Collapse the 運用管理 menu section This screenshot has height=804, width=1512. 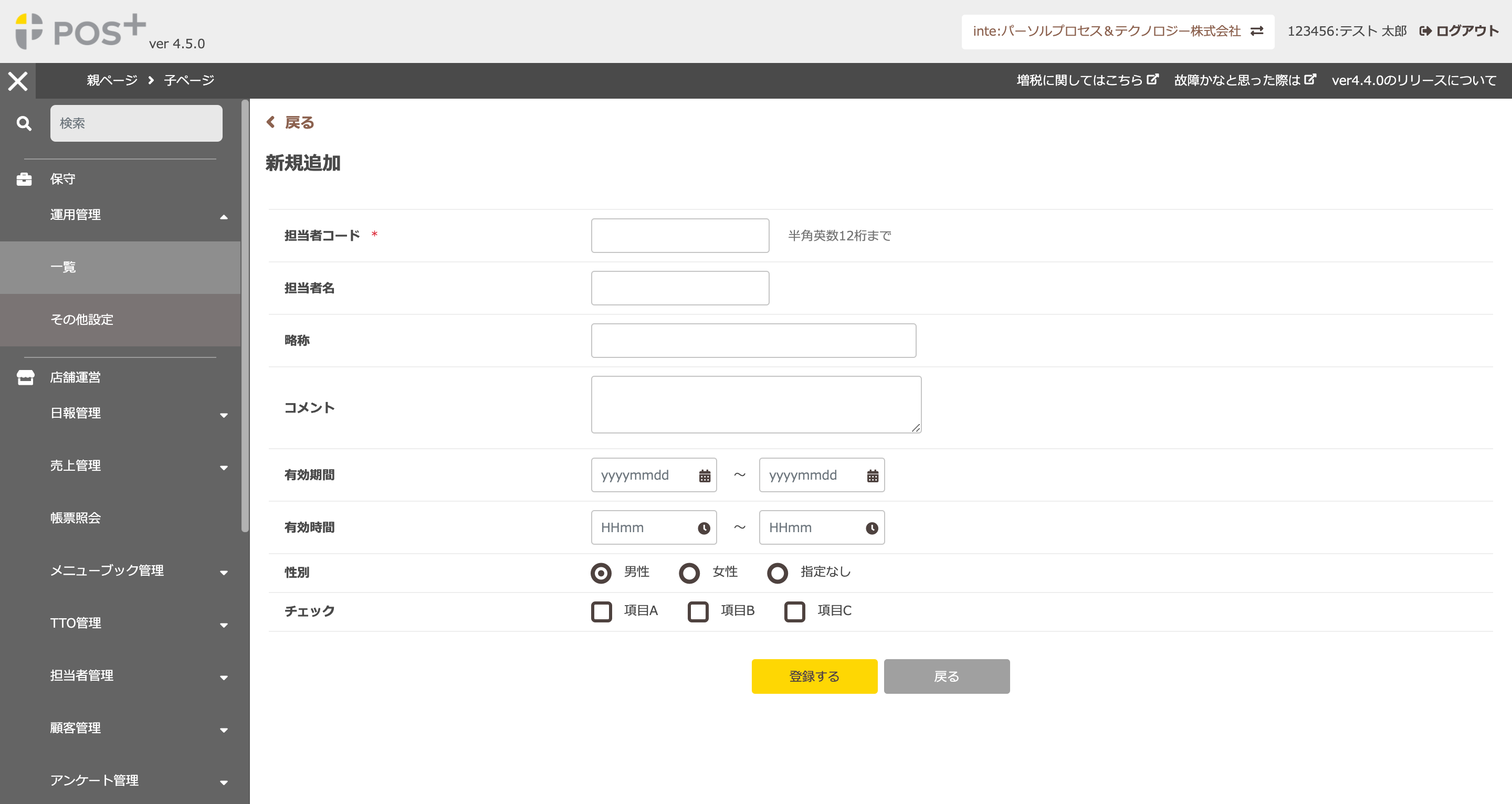pos(224,217)
